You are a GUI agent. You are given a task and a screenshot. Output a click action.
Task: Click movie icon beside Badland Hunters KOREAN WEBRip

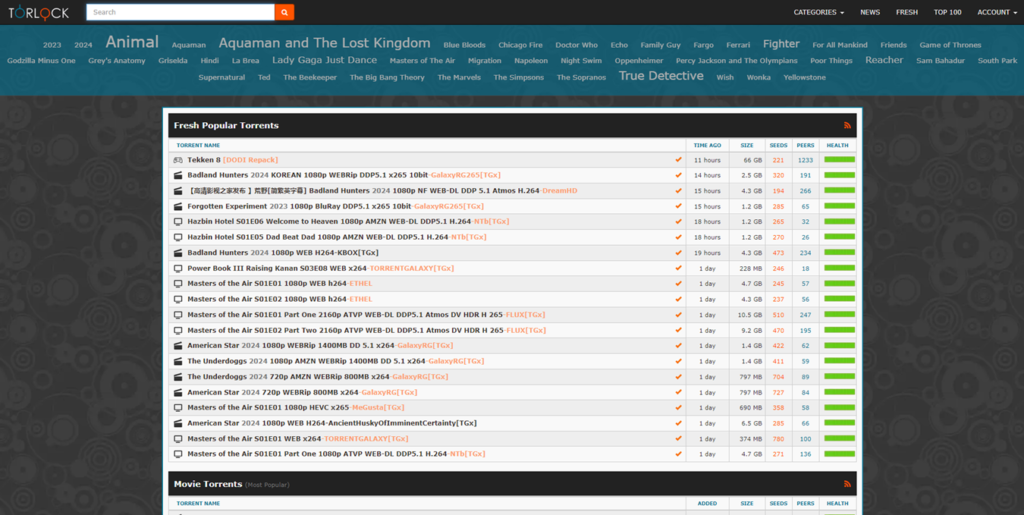(178, 175)
